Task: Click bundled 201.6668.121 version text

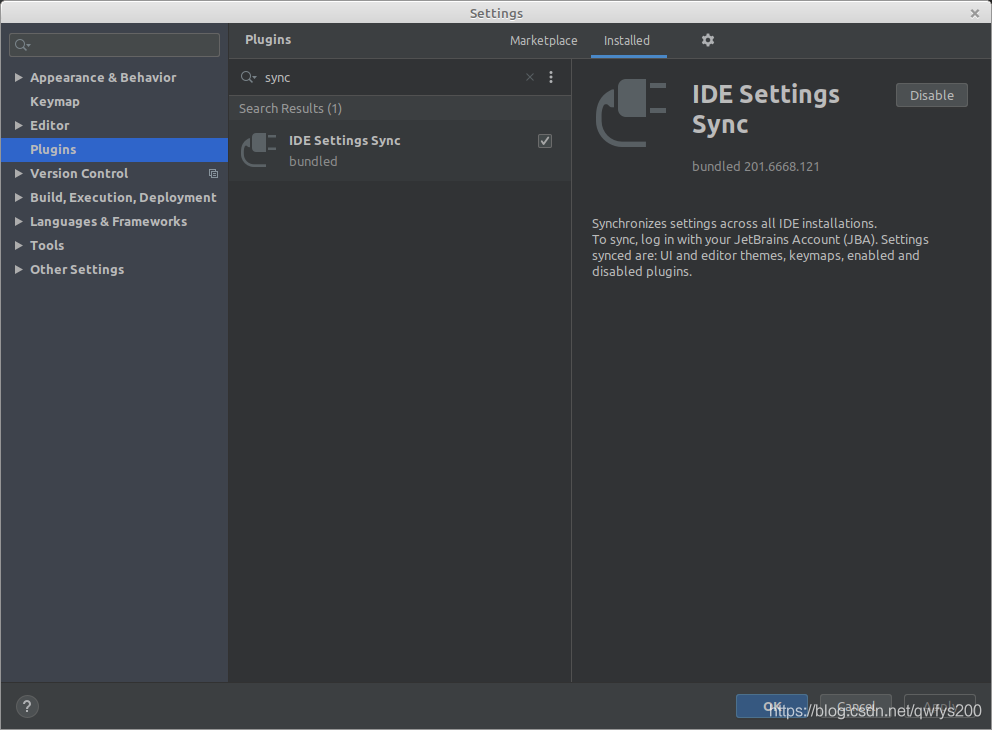Action: (755, 166)
